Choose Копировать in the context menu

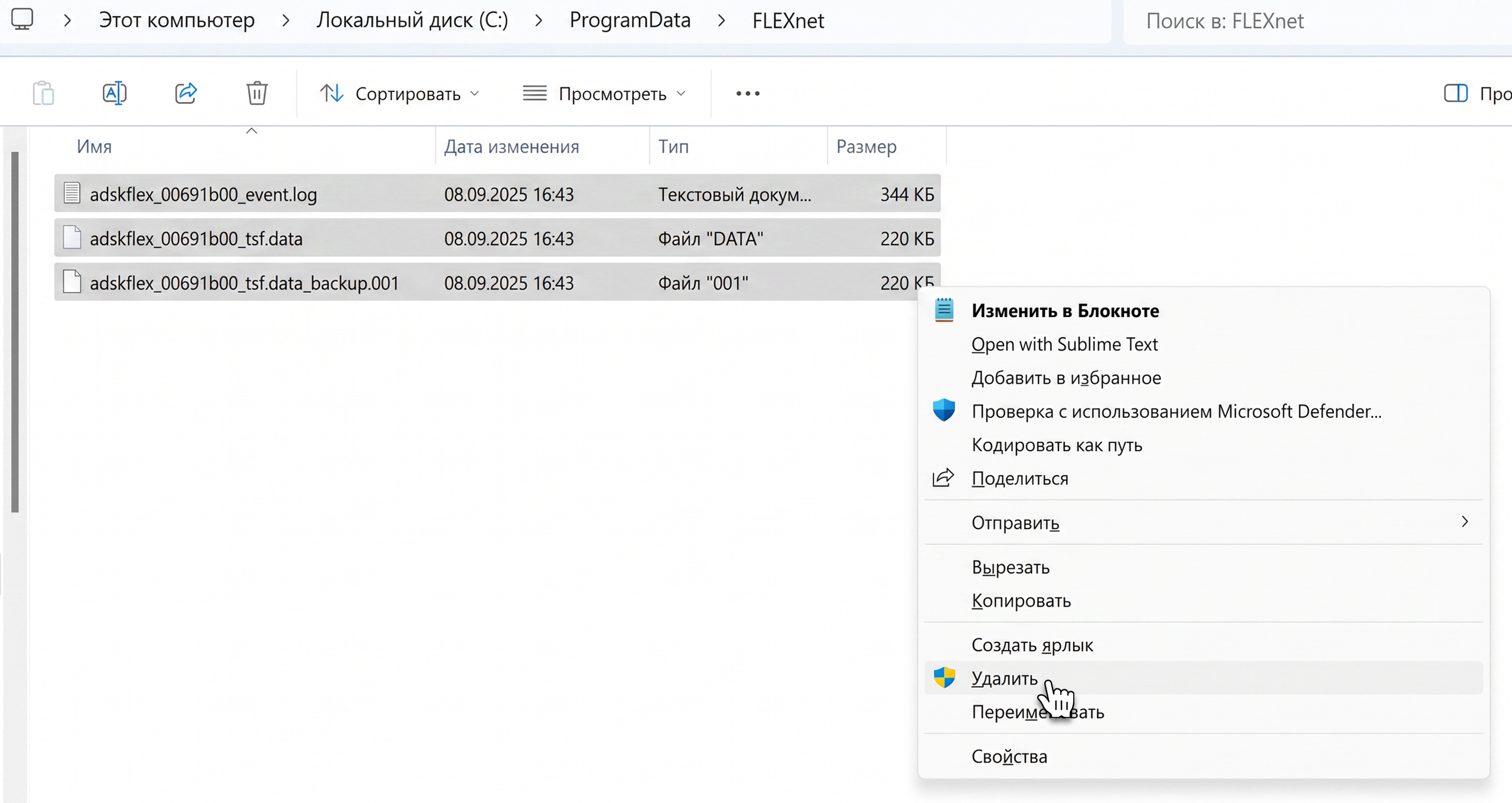pos(1204,600)
